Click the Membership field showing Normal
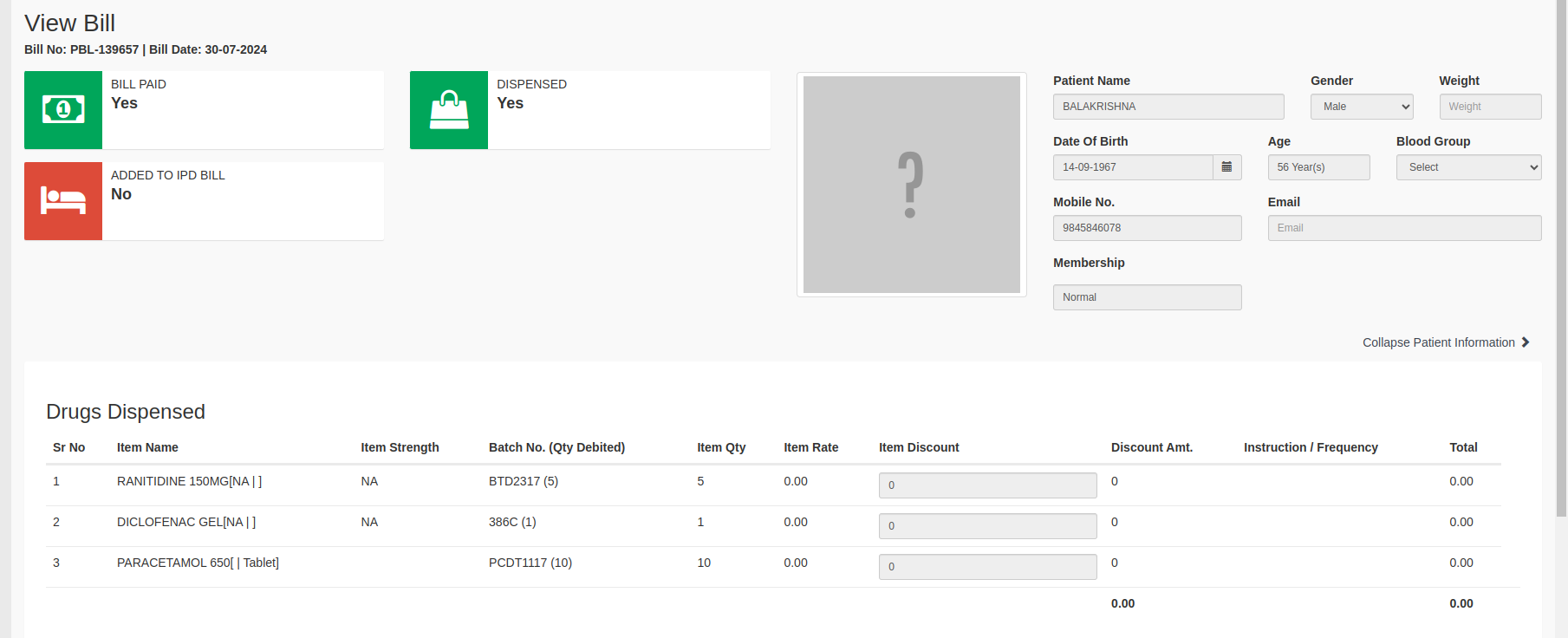Image resolution: width=1568 pixels, height=638 pixels. [x=1147, y=297]
